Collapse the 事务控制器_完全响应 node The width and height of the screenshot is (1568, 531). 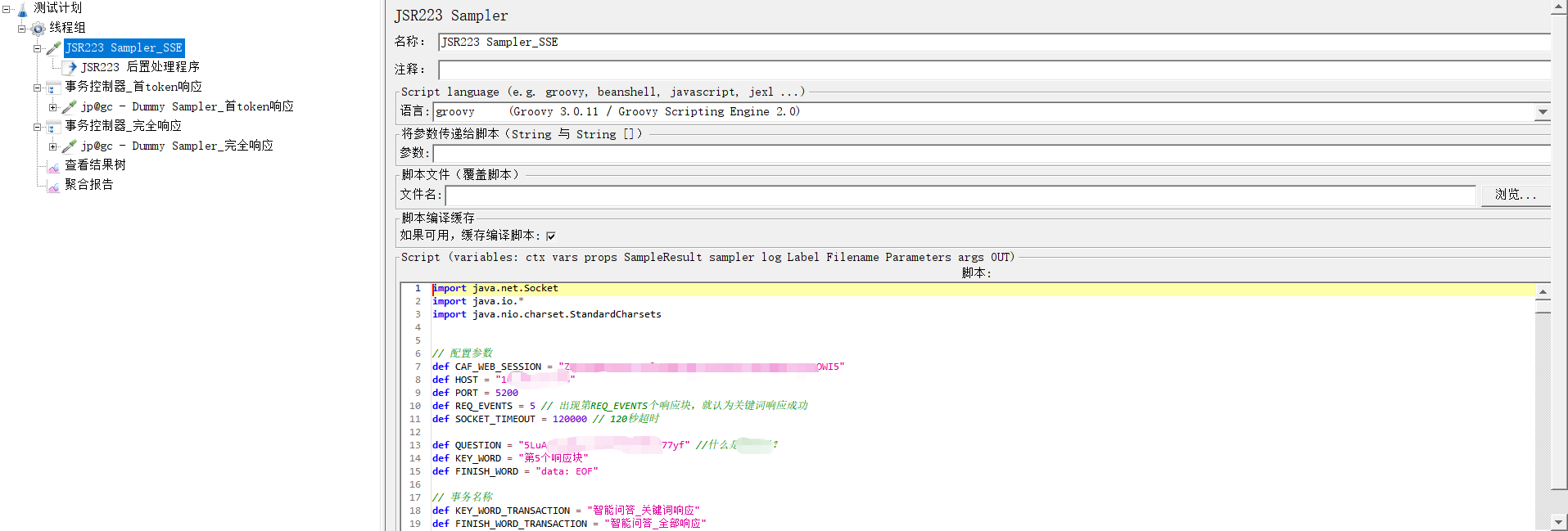tap(38, 127)
